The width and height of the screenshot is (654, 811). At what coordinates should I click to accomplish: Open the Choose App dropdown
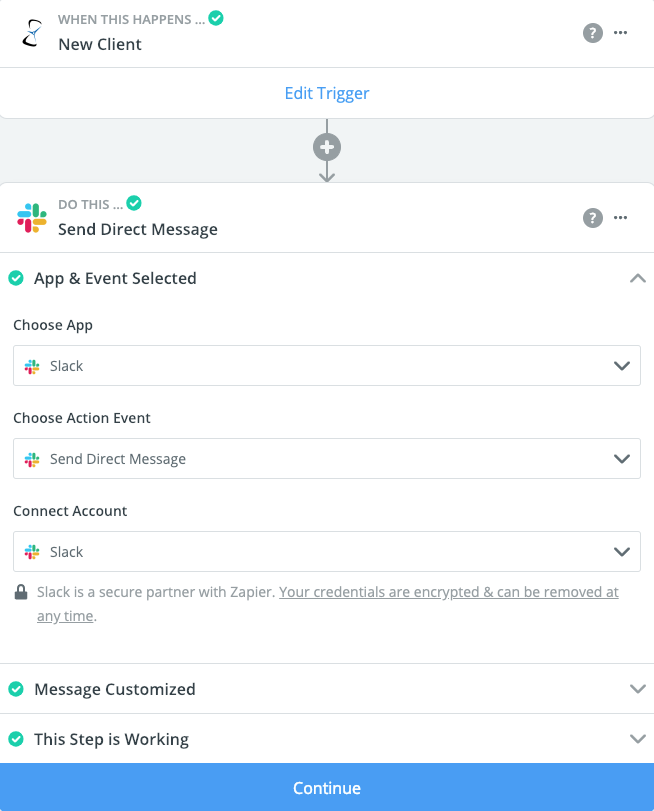327,366
